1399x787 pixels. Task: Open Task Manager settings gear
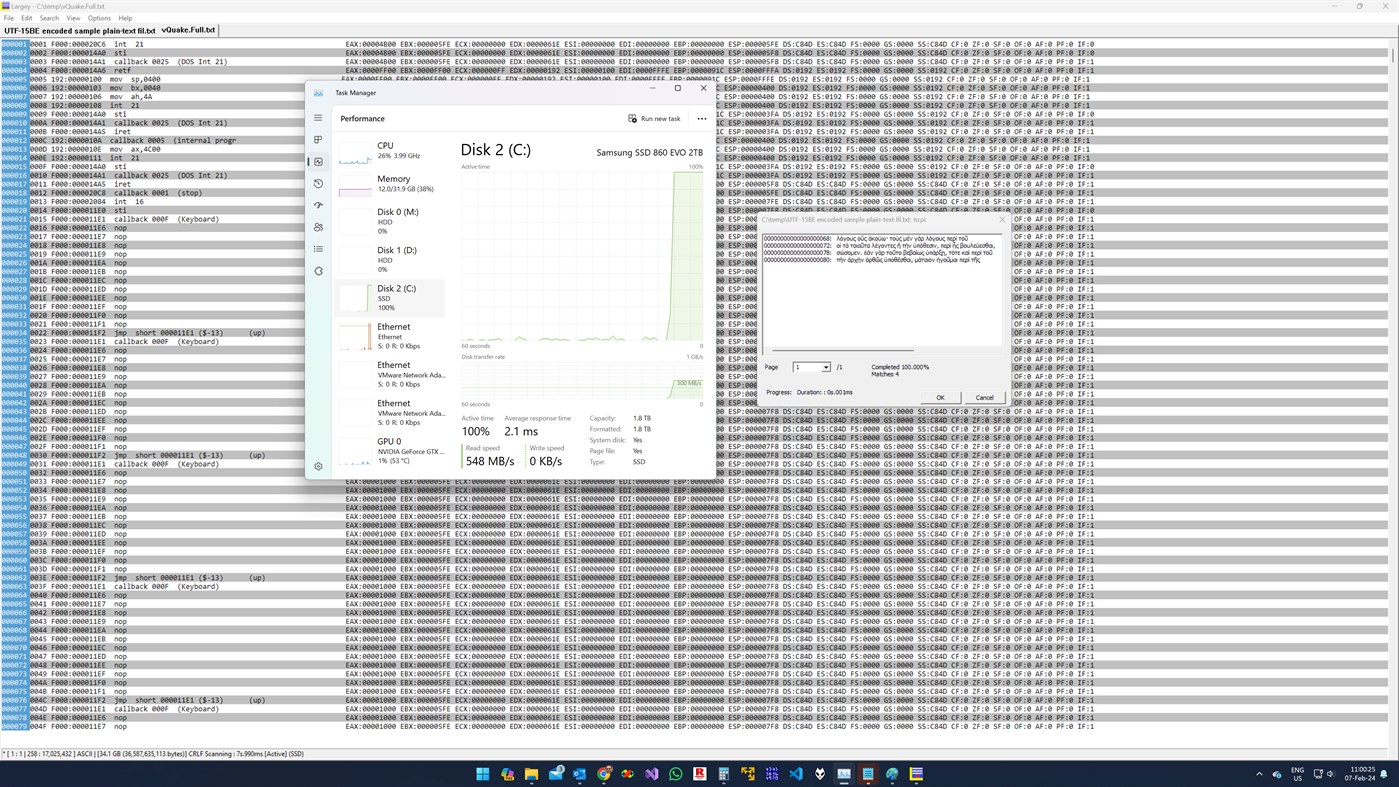point(318,466)
